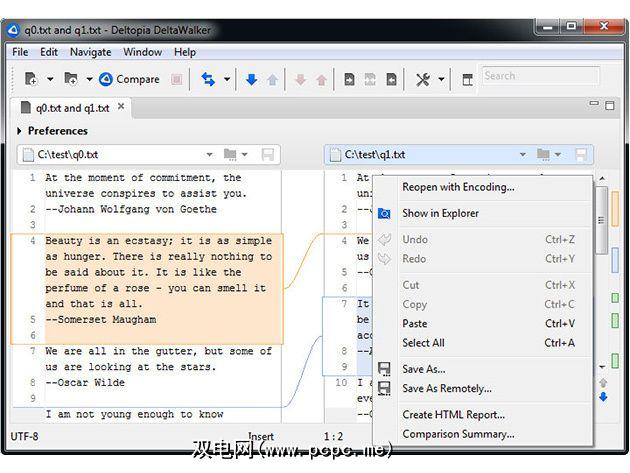630x473 pixels.
Task: Click the orange difference marker in overview strip
Action: (615, 209)
